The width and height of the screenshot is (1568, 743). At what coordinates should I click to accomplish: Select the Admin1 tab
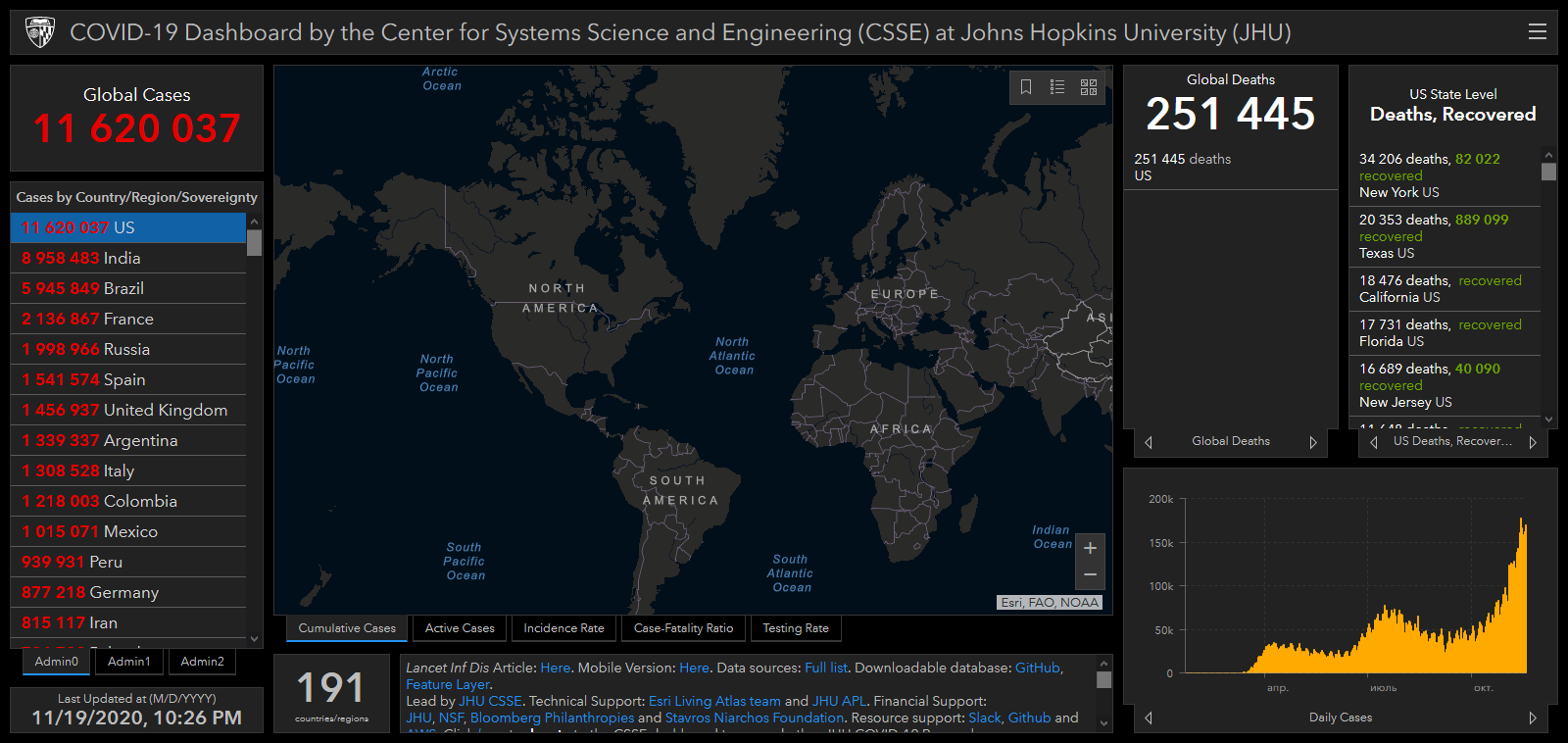click(129, 662)
